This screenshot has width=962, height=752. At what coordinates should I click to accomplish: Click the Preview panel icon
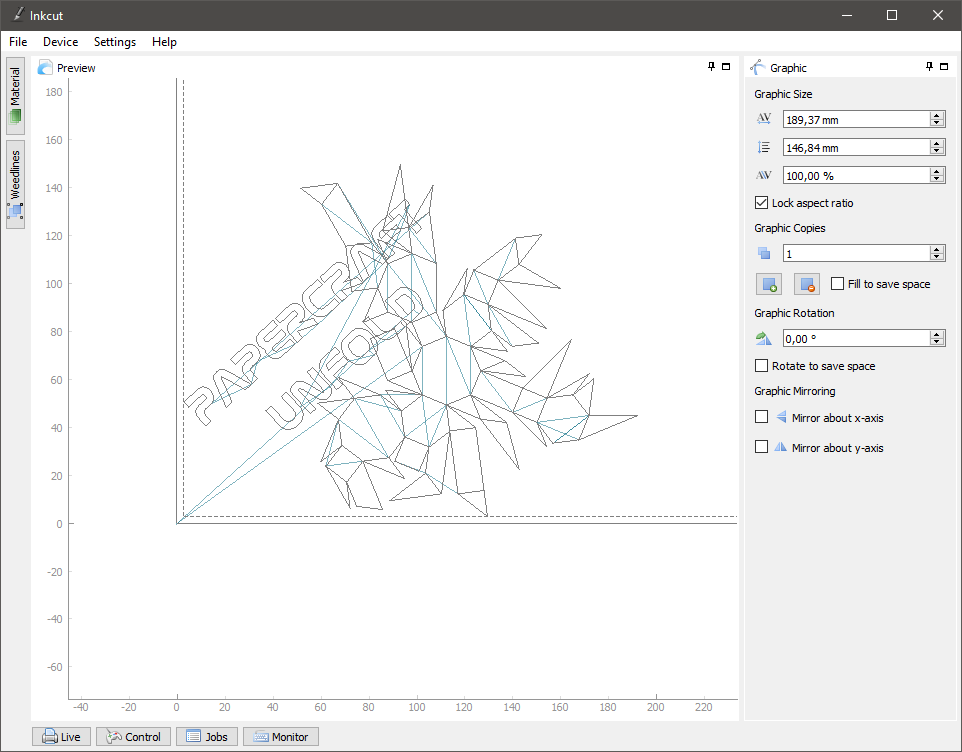click(x=45, y=67)
